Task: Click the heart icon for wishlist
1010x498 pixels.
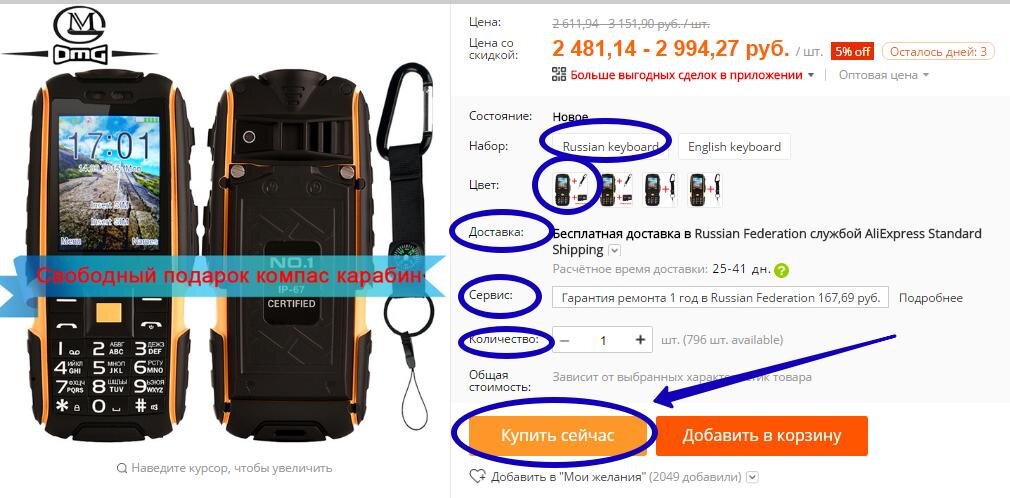Action: 477,477
